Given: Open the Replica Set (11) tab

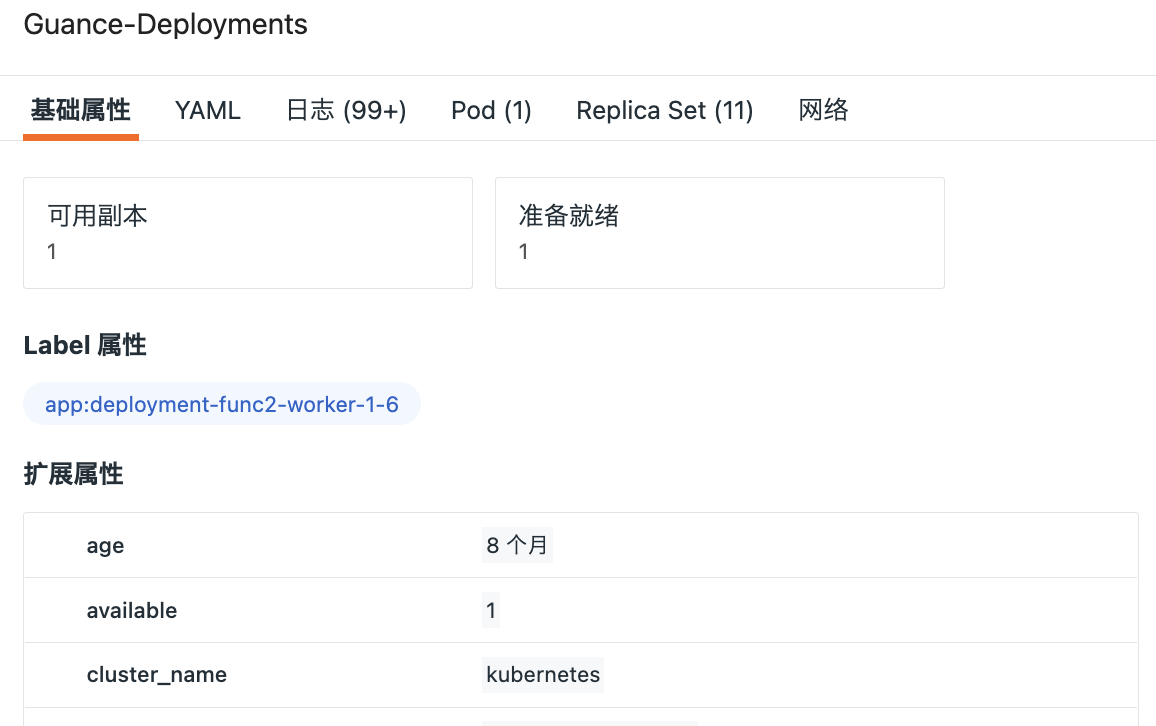Looking at the screenshot, I should point(664,110).
